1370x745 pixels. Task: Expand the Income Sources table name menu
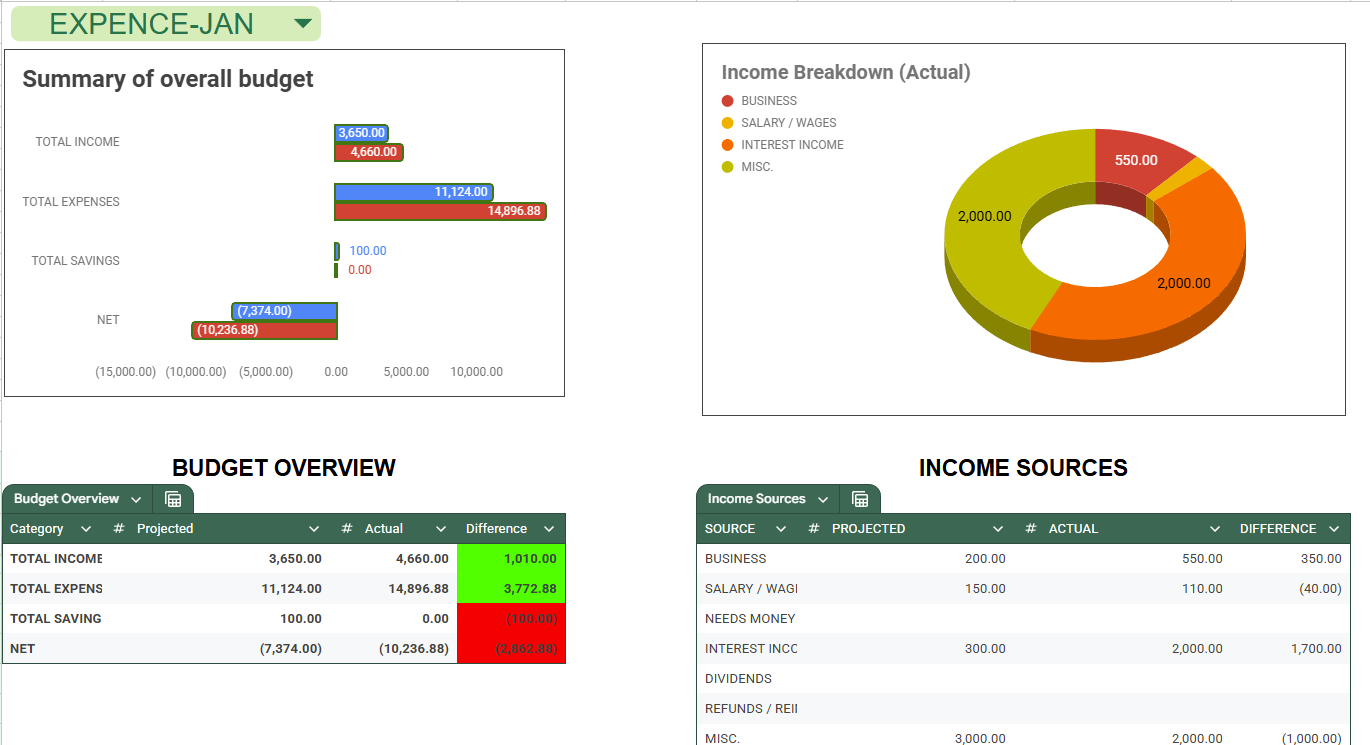tap(823, 499)
